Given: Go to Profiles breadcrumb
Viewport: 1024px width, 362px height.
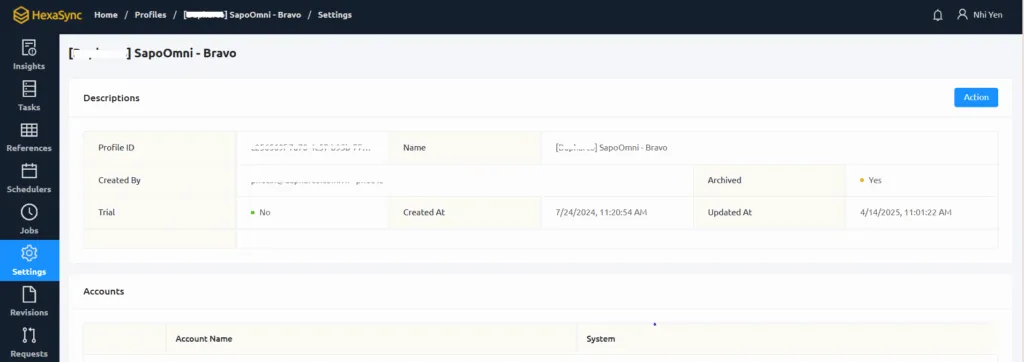Looking at the screenshot, I should coord(150,14).
